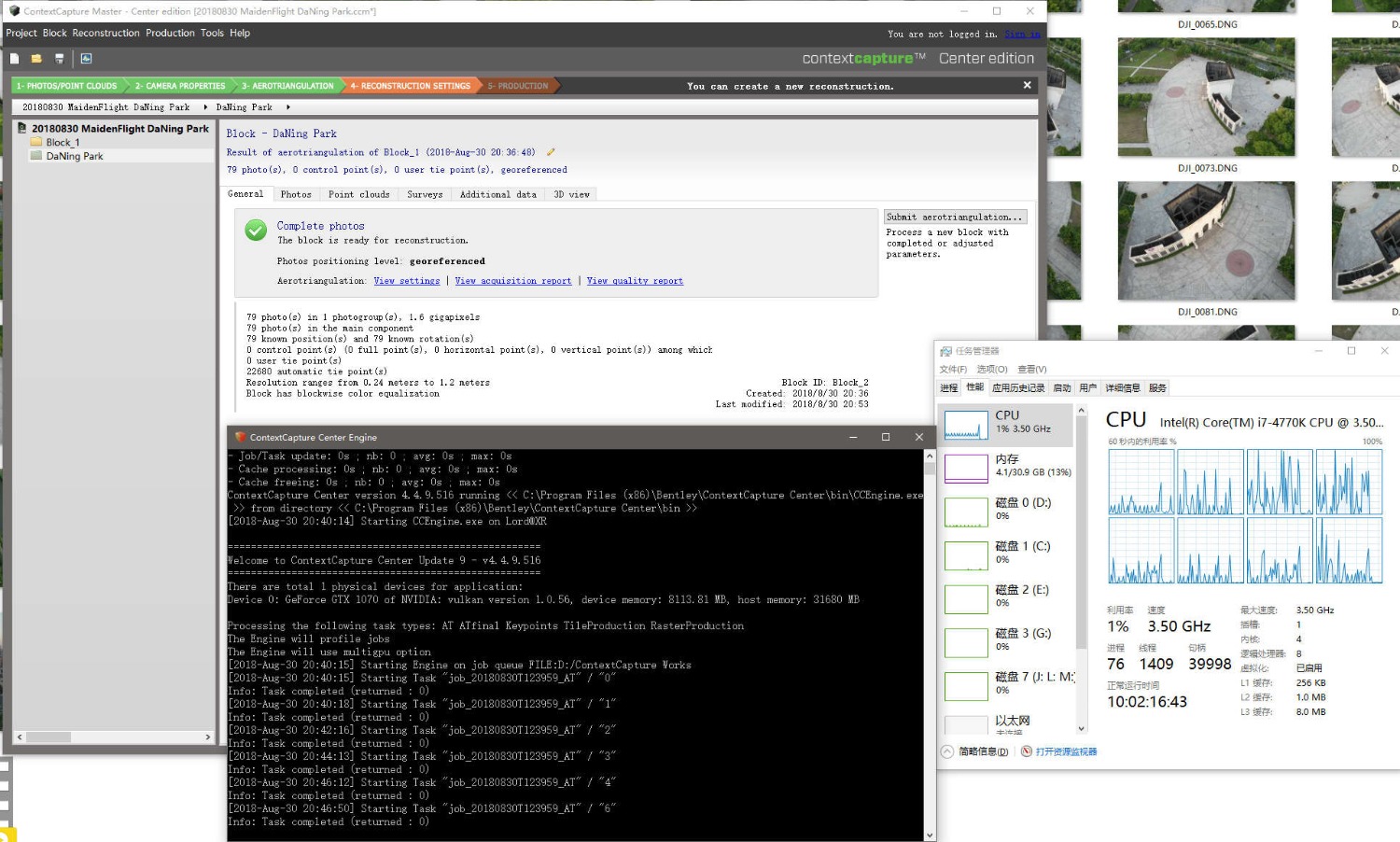Expand breadcrumb arrow after DaNing Park

(288, 107)
